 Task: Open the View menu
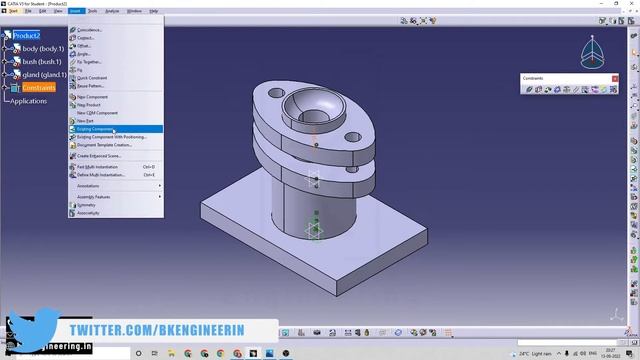(58, 11)
